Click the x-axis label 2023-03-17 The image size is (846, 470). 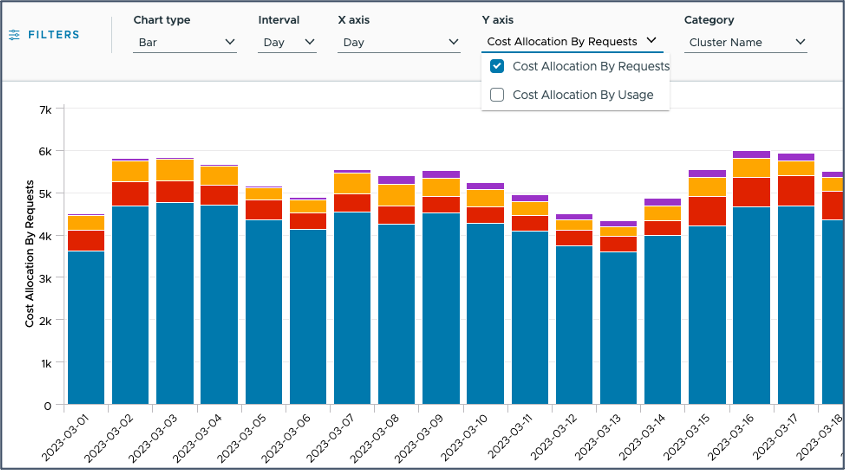(775, 438)
